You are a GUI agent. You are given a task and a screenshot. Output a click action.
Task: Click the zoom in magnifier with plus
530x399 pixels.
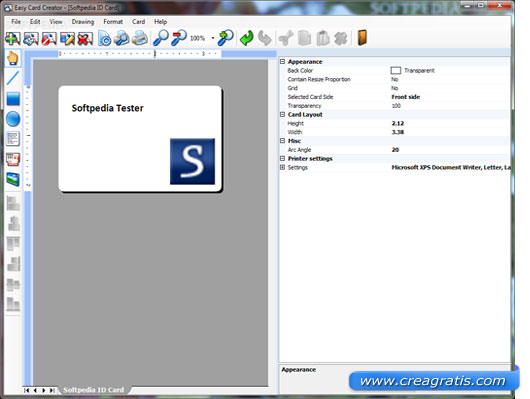[225, 38]
